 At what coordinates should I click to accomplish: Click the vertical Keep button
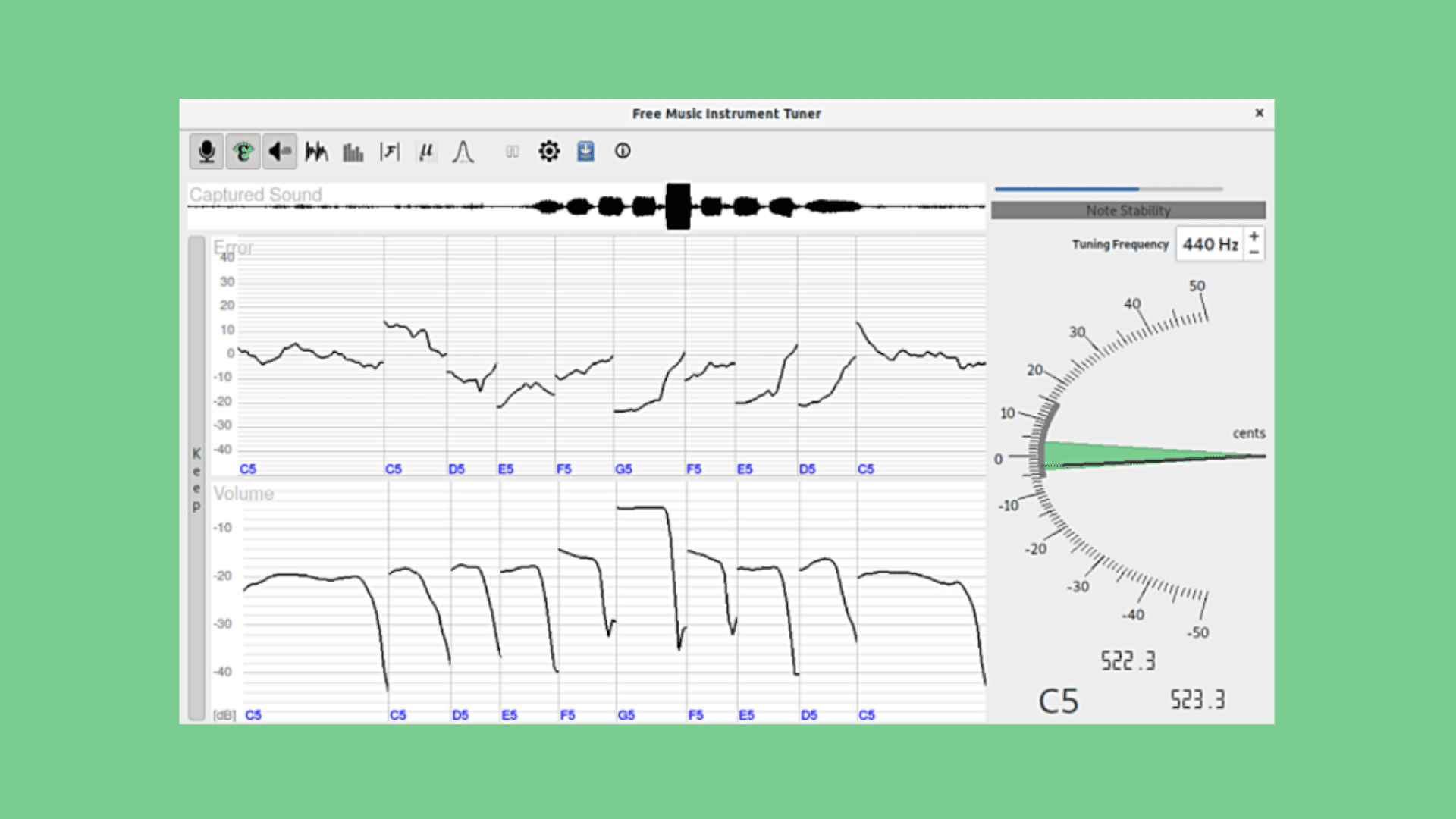point(196,478)
